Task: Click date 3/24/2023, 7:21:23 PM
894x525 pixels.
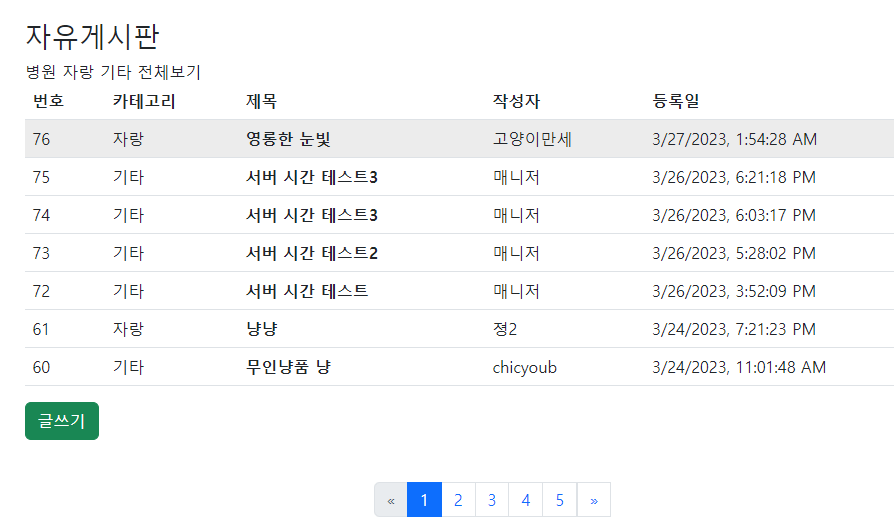Action: pos(734,329)
